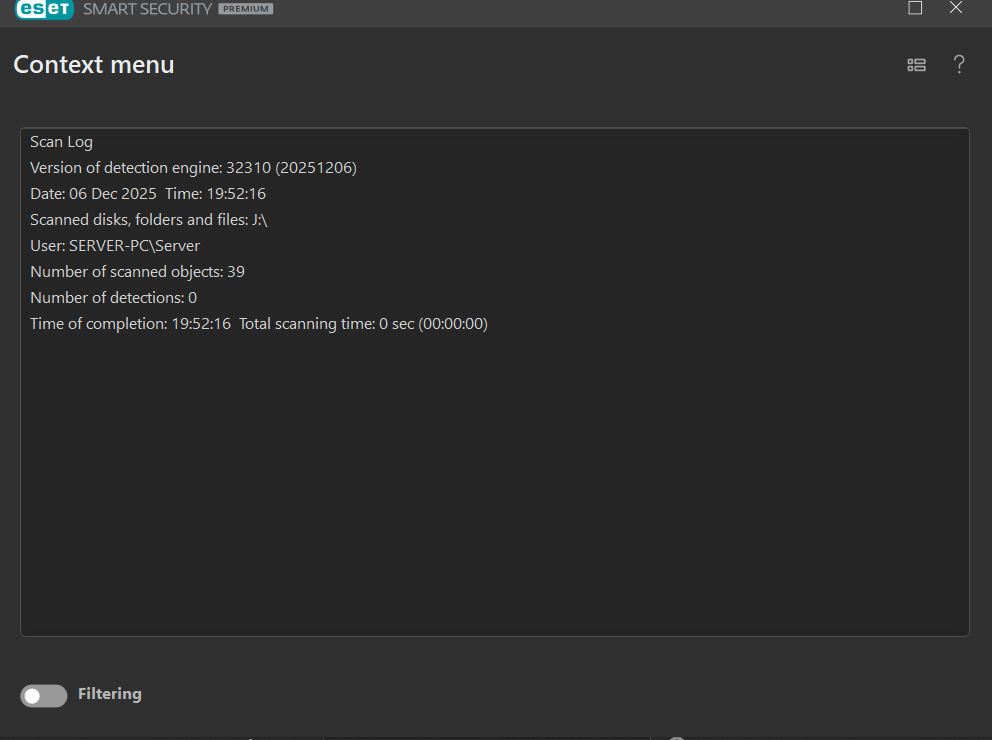Enable the Filtering toggle switch
992x740 pixels.
pos(44,696)
